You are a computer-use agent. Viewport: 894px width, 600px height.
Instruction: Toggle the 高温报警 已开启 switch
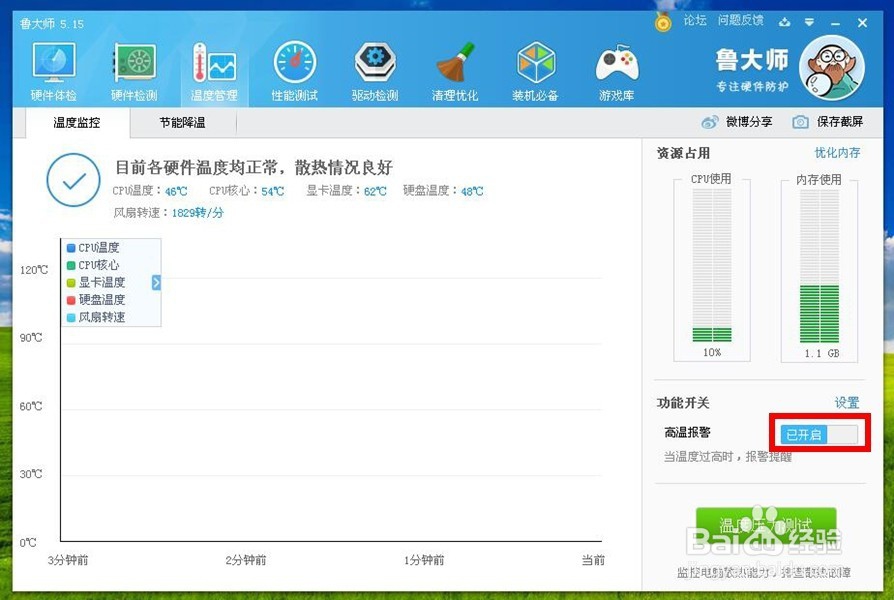[x=819, y=435]
